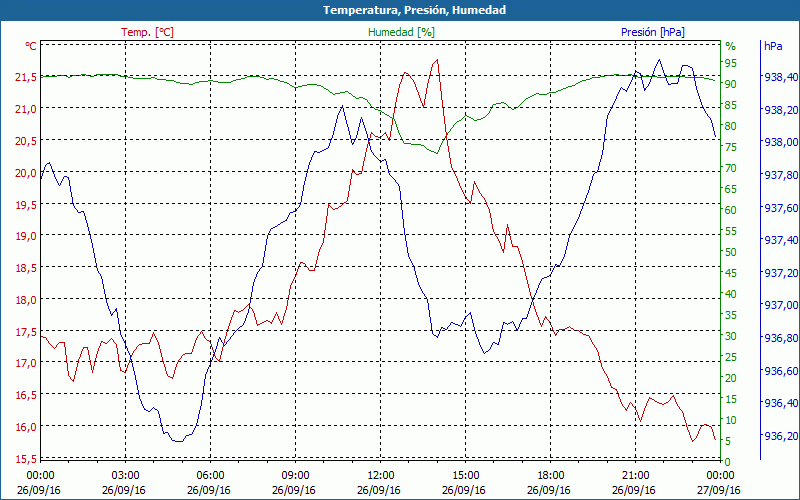The image size is (800, 500).
Task: Click temperature axis value "19,0"
Action: tap(26, 236)
